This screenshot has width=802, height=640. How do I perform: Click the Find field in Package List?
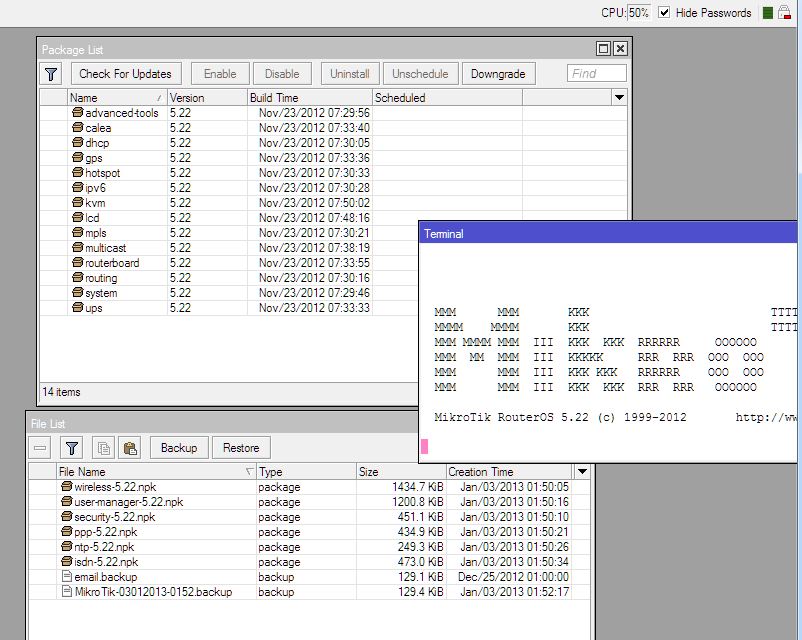pyautogui.click(x=596, y=74)
